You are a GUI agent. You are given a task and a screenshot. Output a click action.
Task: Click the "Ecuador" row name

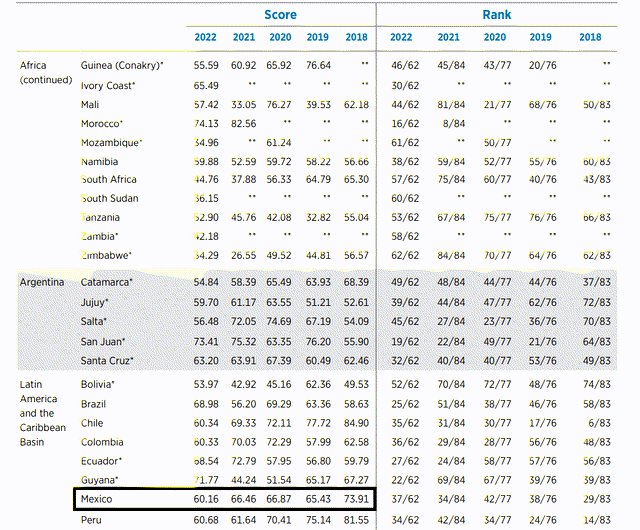point(101,461)
